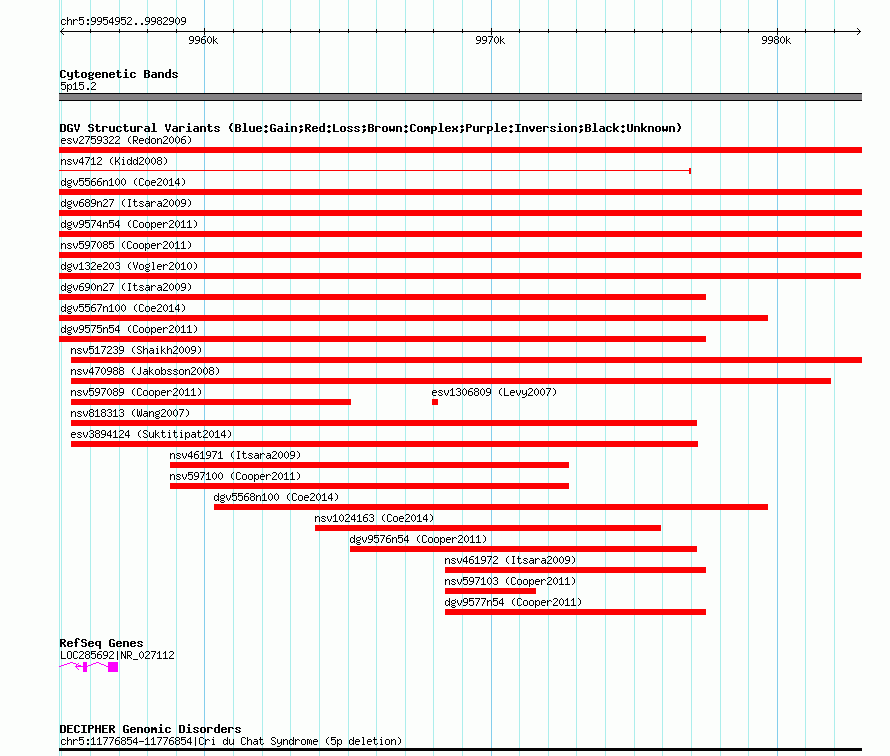890x756 pixels.
Task: Click the dgv5568n100 (Coe2014) label
Action: (x=276, y=497)
